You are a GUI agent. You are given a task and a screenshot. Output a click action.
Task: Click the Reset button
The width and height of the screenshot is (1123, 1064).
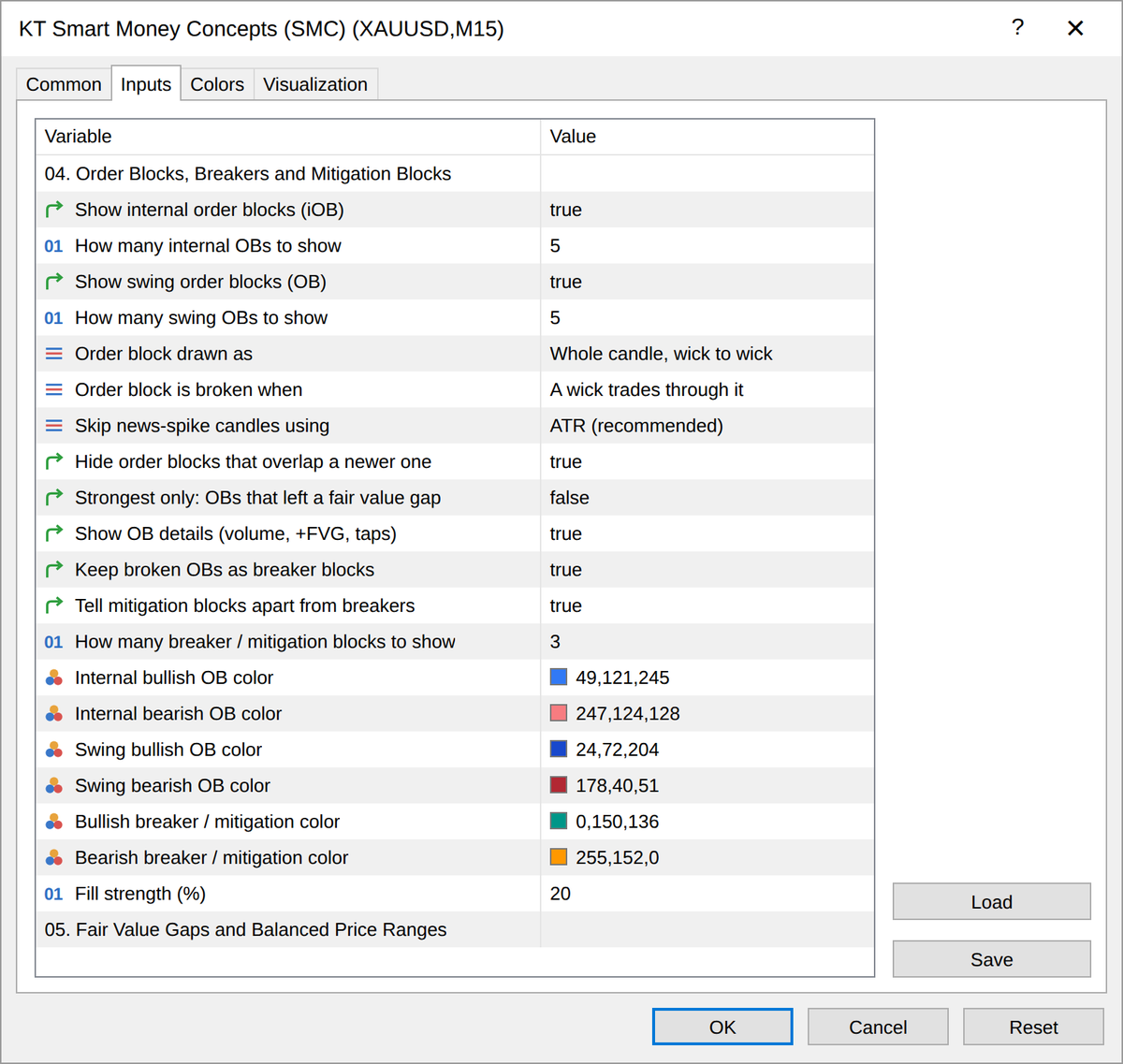coord(1033,1027)
